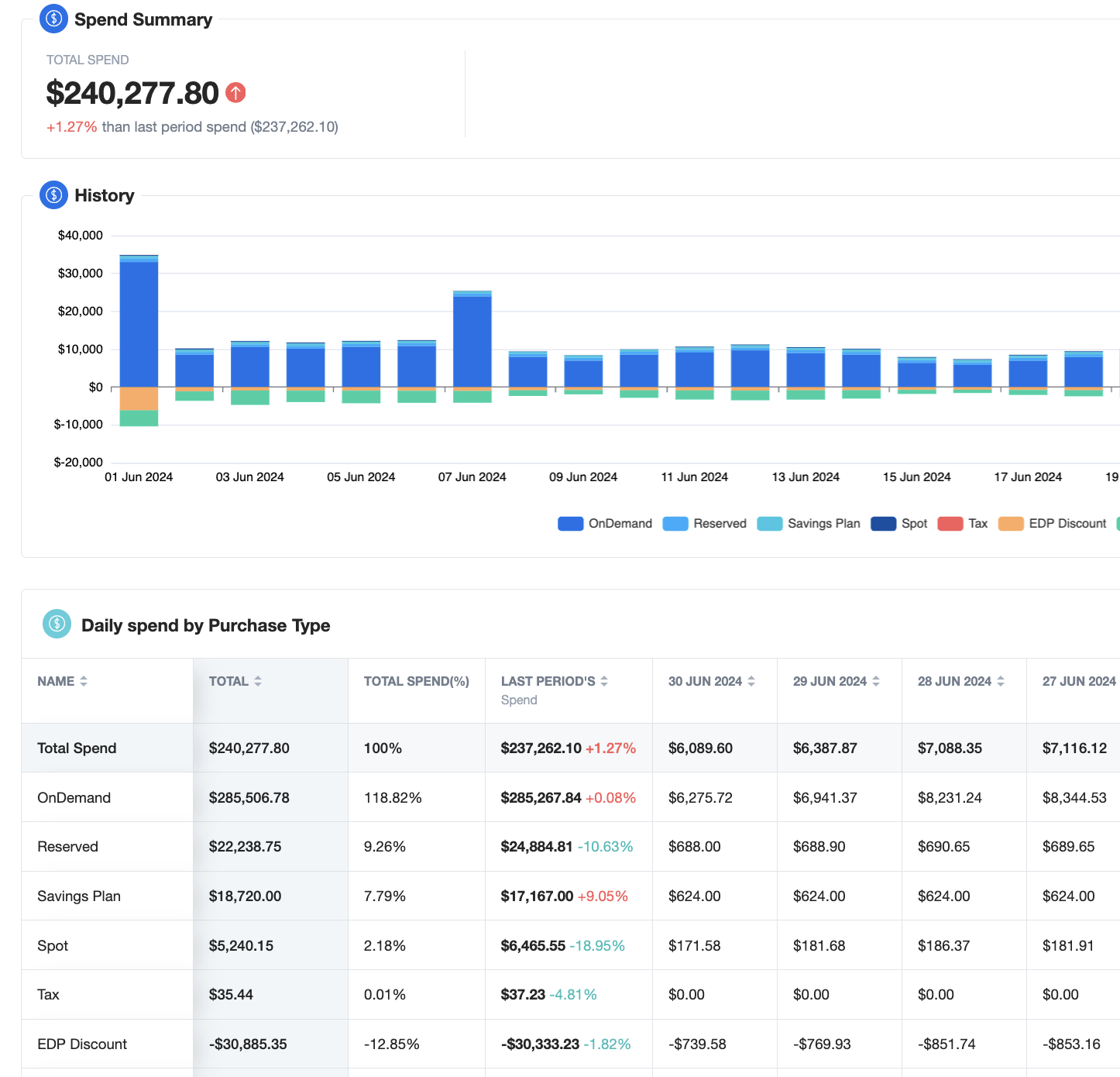
Task: Click last period's Tax value $37.23
Action: (523, 995)
